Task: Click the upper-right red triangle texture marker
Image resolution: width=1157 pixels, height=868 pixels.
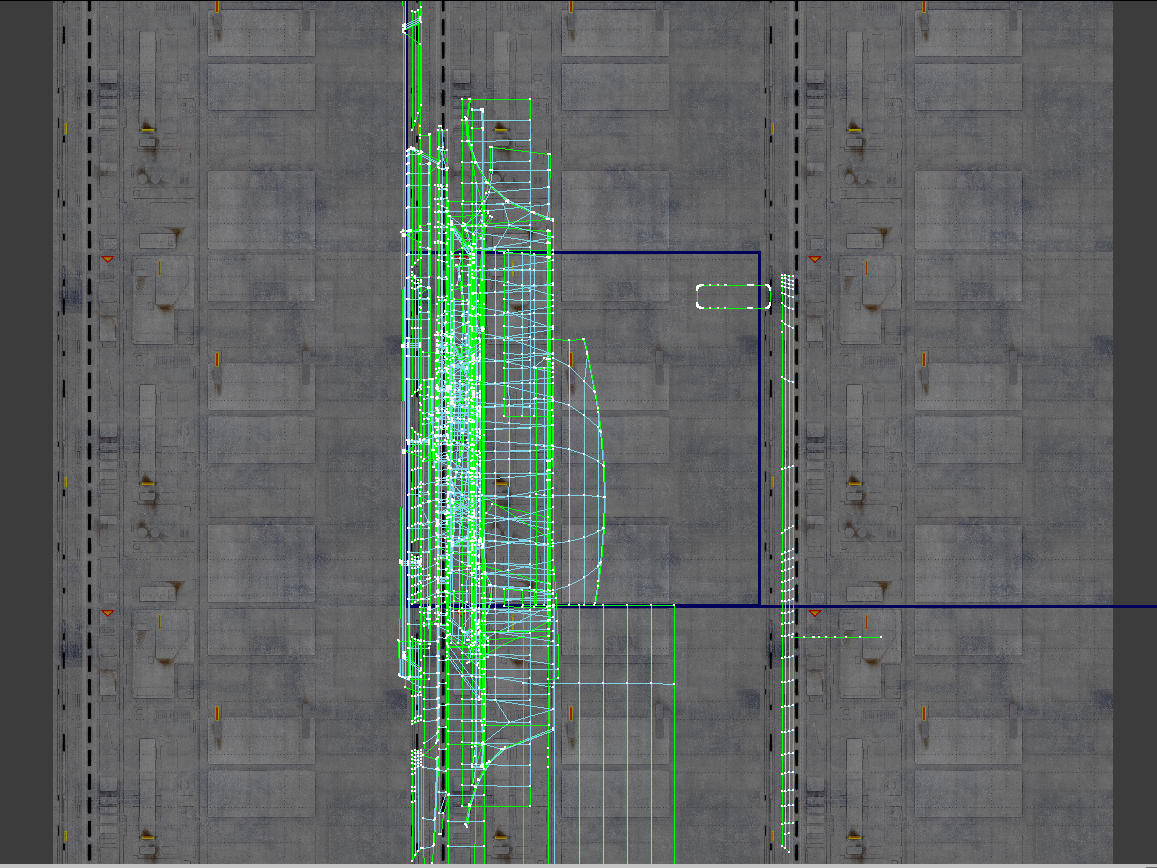Action: (x=815, y=259)
